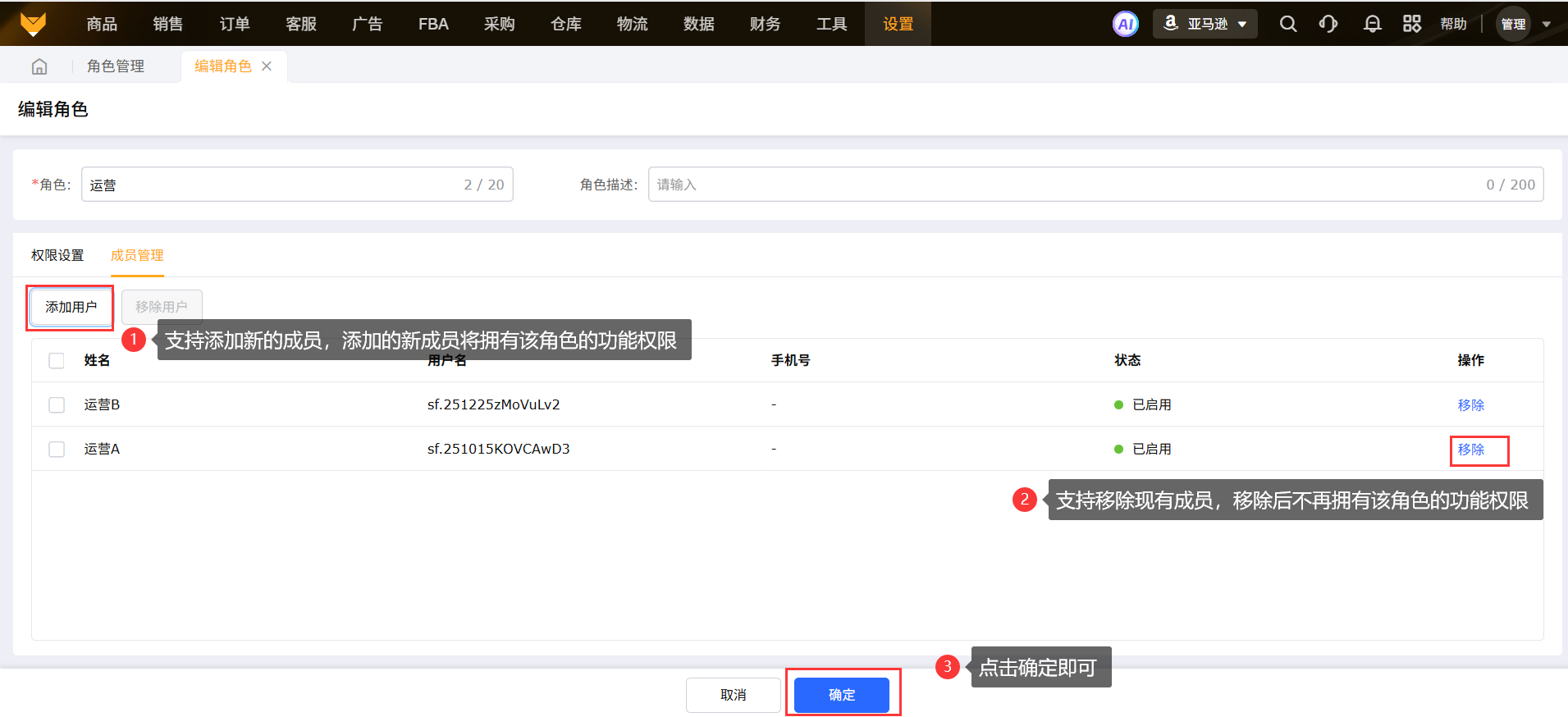Open the 广告 menu
Viewport: 1568px width, 717px height.
tap(367, 24)
